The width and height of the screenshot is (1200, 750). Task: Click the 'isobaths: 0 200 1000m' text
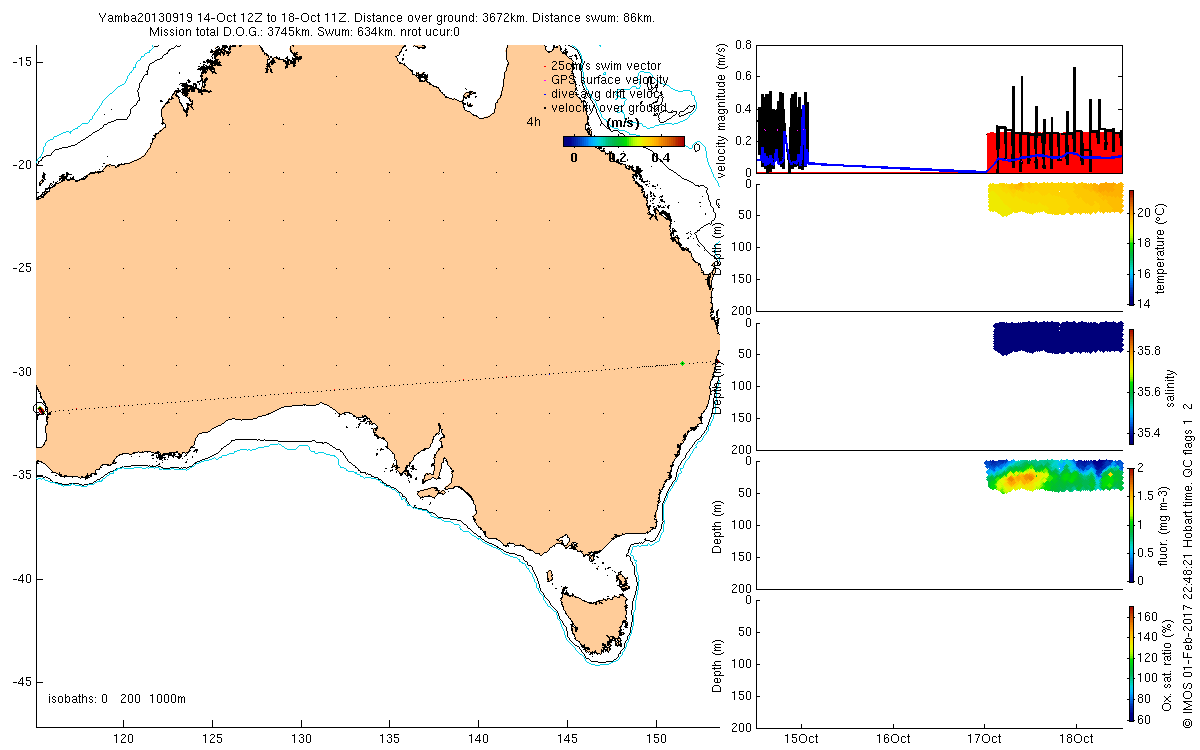click(x=117, y=698)
